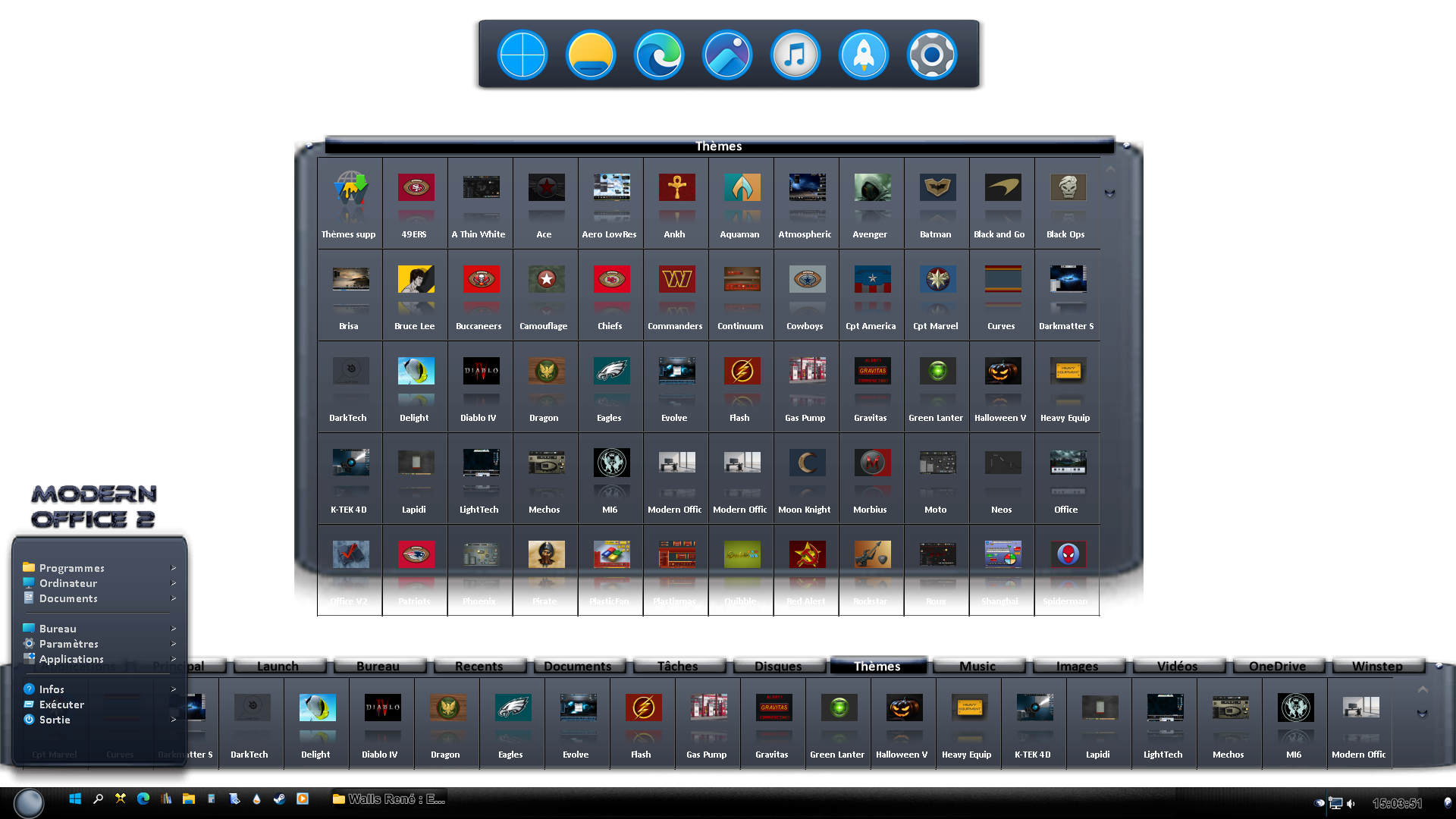Screen dimensions: 1456x819
Task: Open the Disques tab
Action: click(x=777, y=666)
